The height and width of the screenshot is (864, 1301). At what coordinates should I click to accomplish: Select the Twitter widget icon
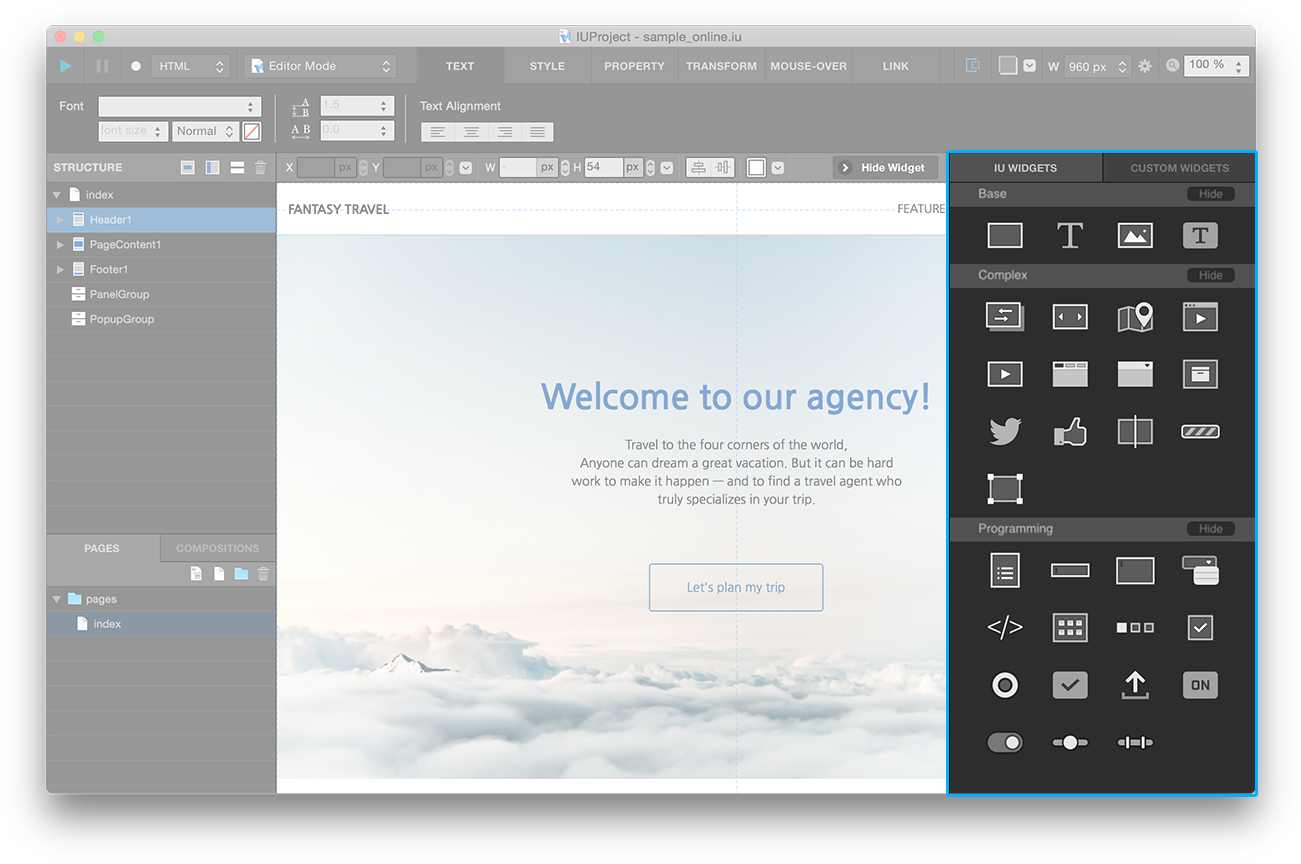tap(1004, 432)
